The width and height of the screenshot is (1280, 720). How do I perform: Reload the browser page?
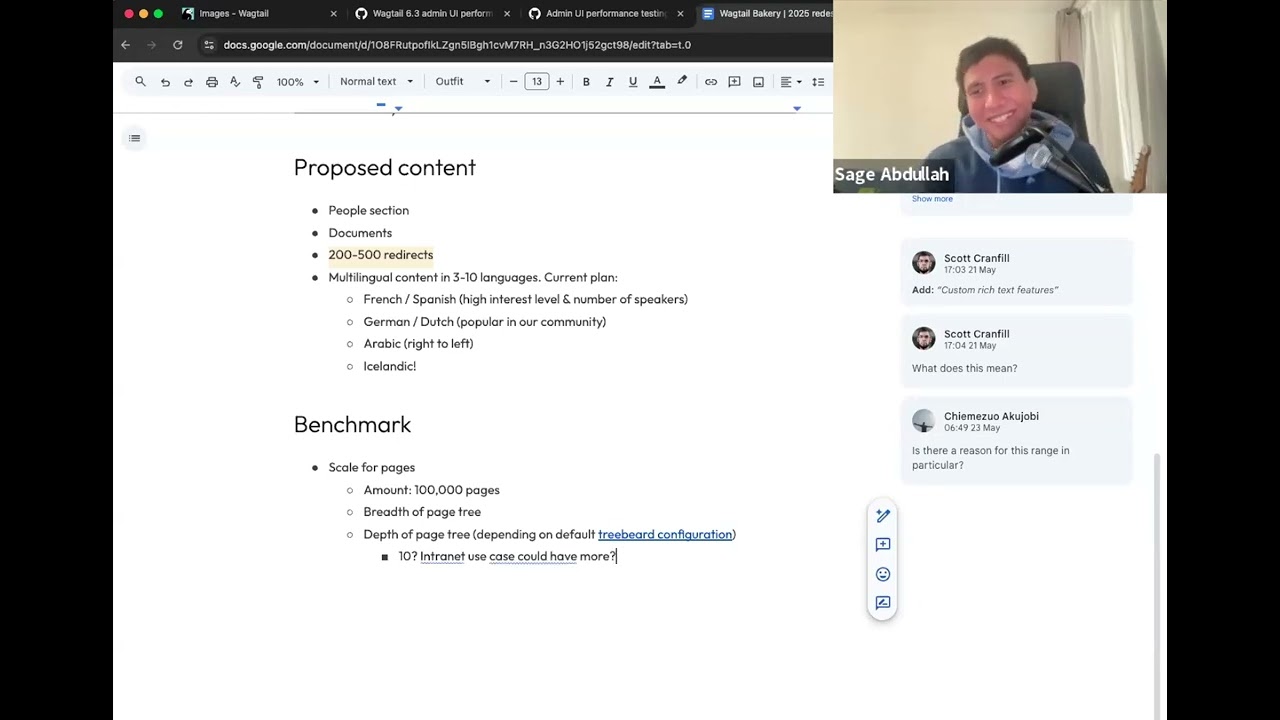coord(178,45)
